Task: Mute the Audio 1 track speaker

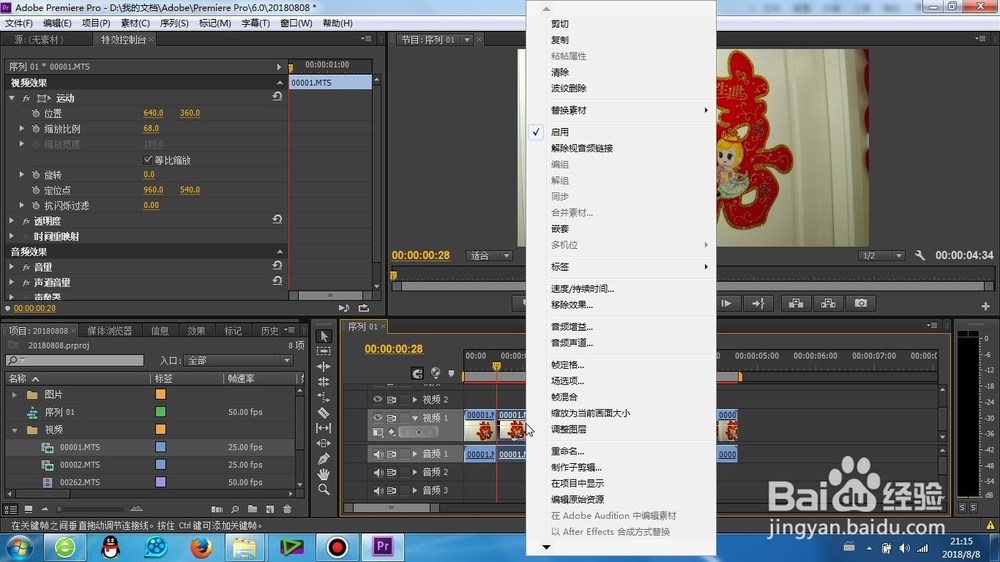Action: (378, 454)
